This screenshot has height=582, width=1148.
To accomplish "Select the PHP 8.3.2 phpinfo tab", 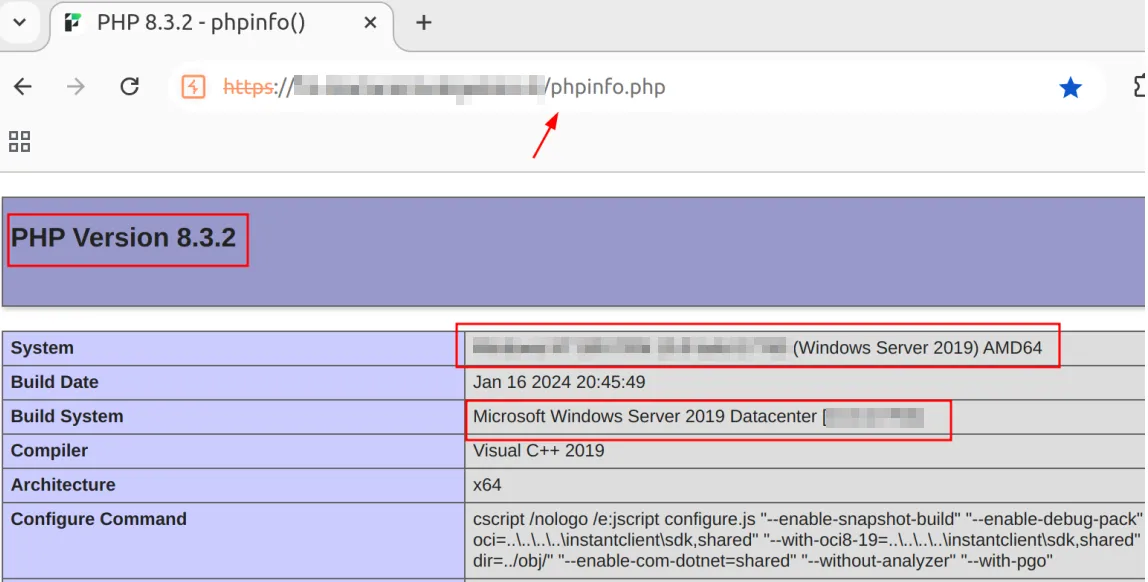I will coord(200,22).
